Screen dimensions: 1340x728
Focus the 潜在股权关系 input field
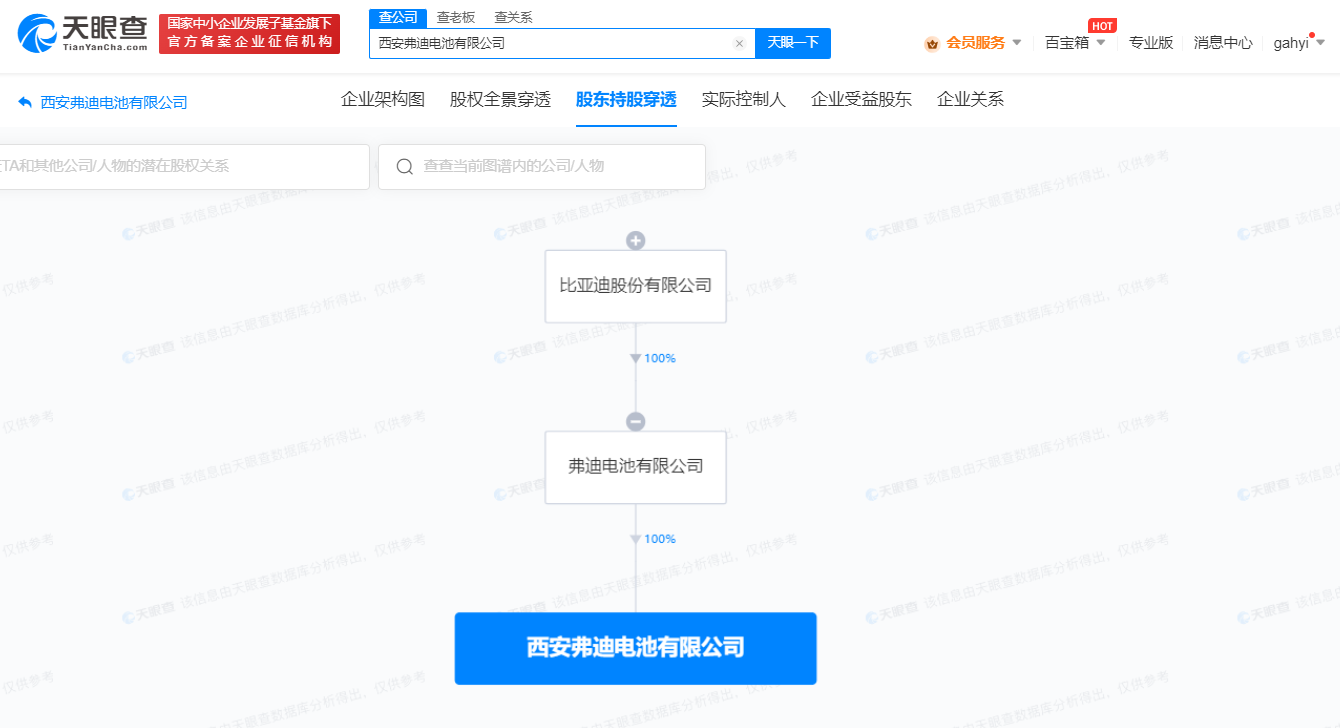(x=184, y=167)
